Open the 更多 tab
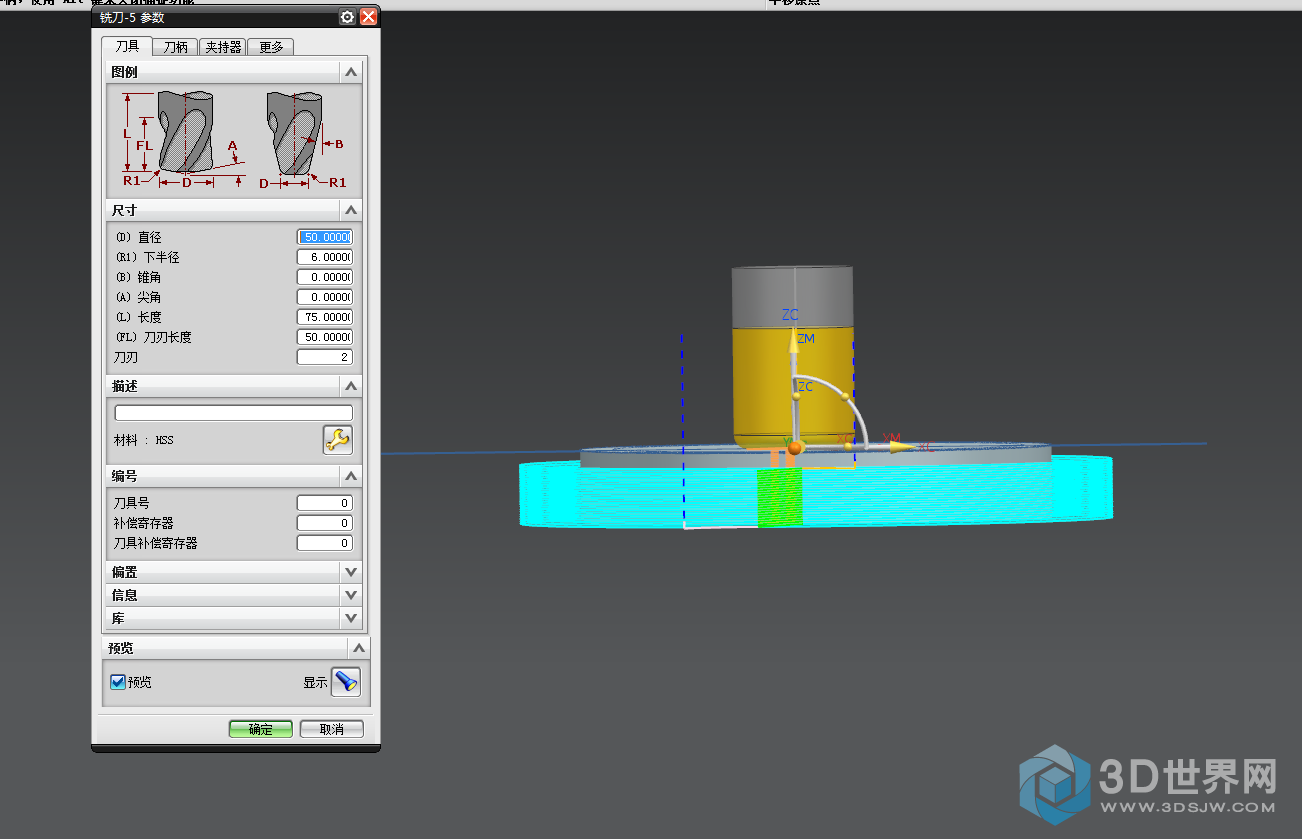1302x839 pixels. tap(270, 47)
